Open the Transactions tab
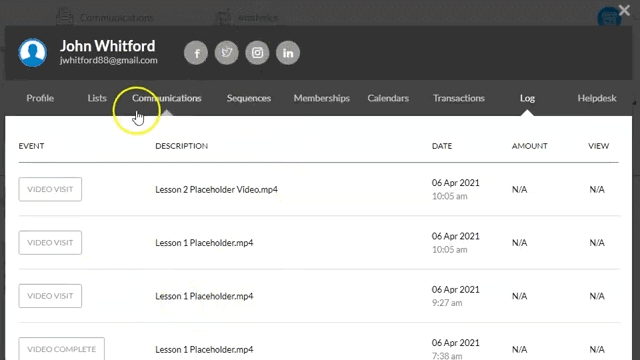 [x=459, y=98]
